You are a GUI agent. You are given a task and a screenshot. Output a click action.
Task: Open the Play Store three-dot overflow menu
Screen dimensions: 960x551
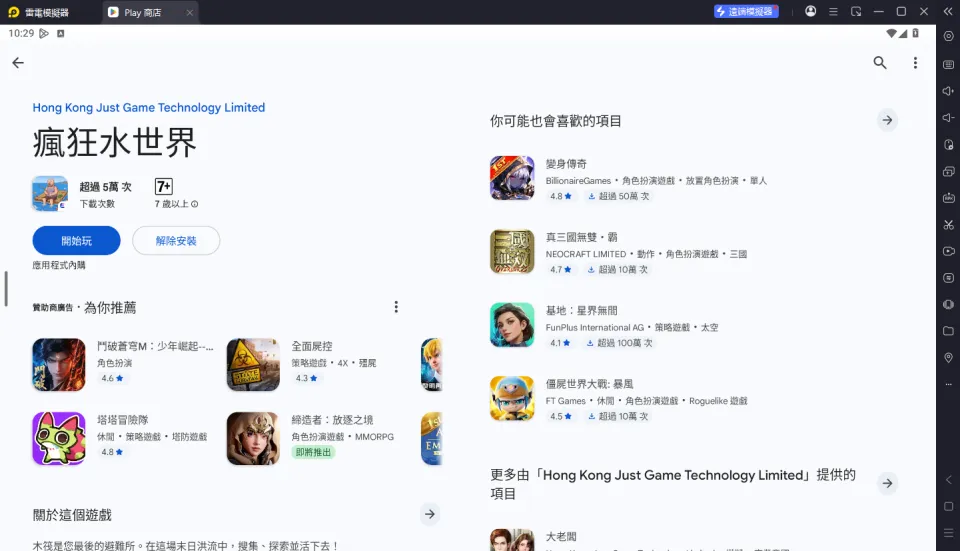click(x=915, y=62)
